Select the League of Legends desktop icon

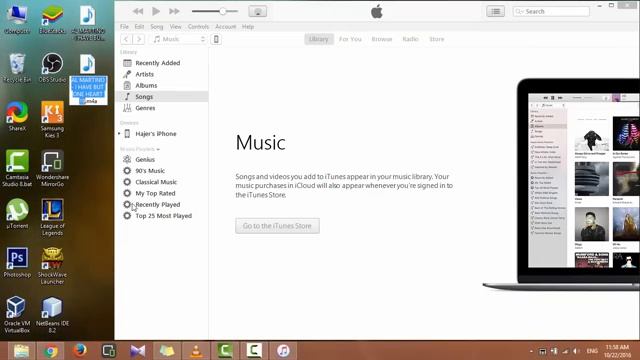pos(52,217)
